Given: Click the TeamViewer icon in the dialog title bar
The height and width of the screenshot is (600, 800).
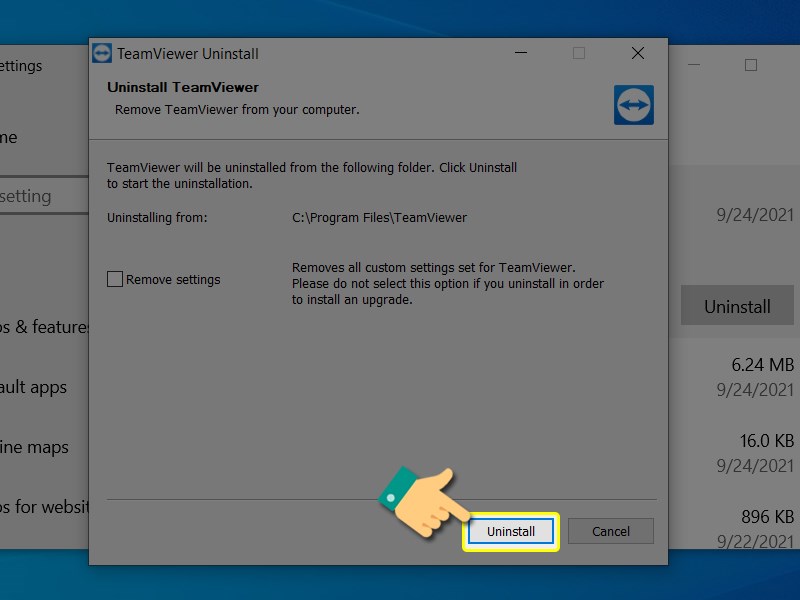Looking at the screenshot, I should [x=102, y=53].
